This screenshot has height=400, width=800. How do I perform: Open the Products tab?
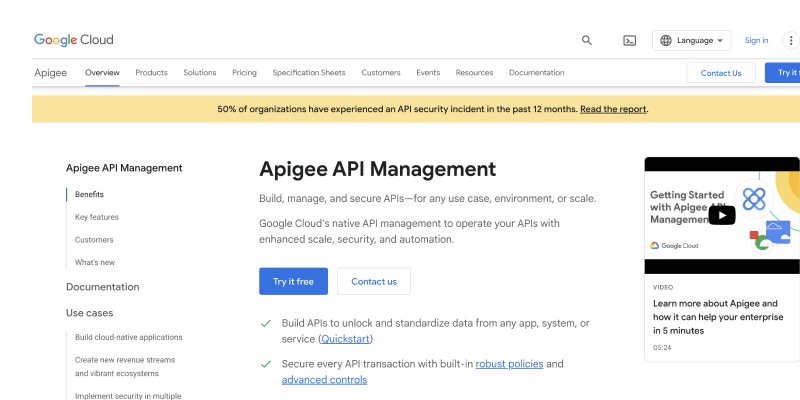coord(151,72)
